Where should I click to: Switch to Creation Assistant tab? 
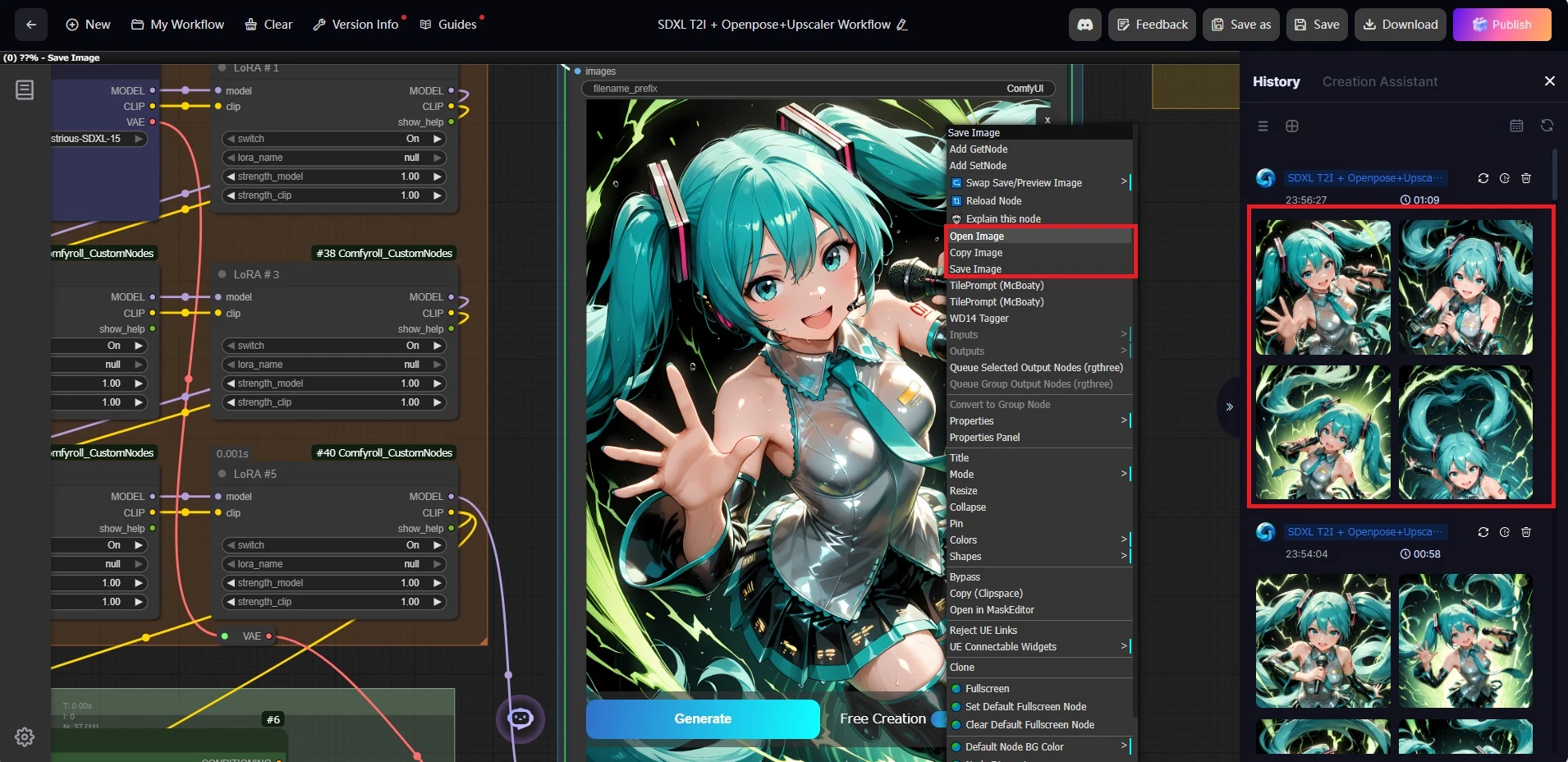(1379, 81)
